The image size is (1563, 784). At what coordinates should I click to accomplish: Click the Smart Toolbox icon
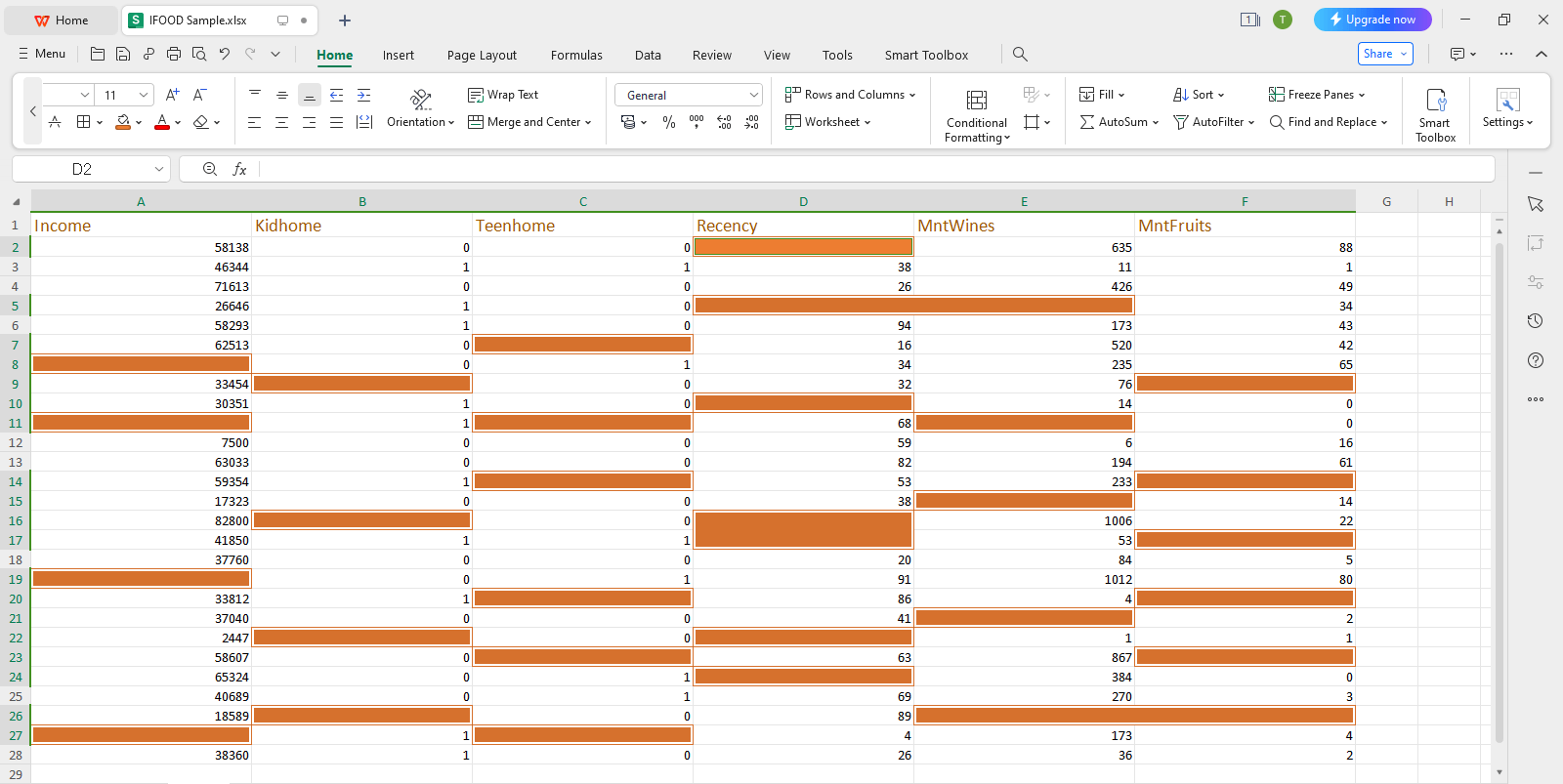coord(1436,100)
